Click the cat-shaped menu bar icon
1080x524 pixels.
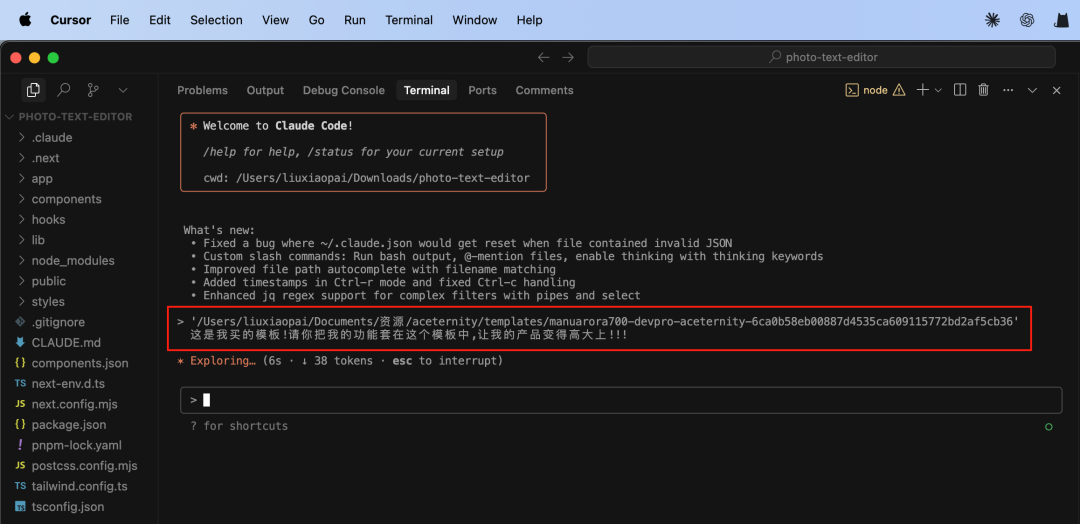pos(1061,20)
